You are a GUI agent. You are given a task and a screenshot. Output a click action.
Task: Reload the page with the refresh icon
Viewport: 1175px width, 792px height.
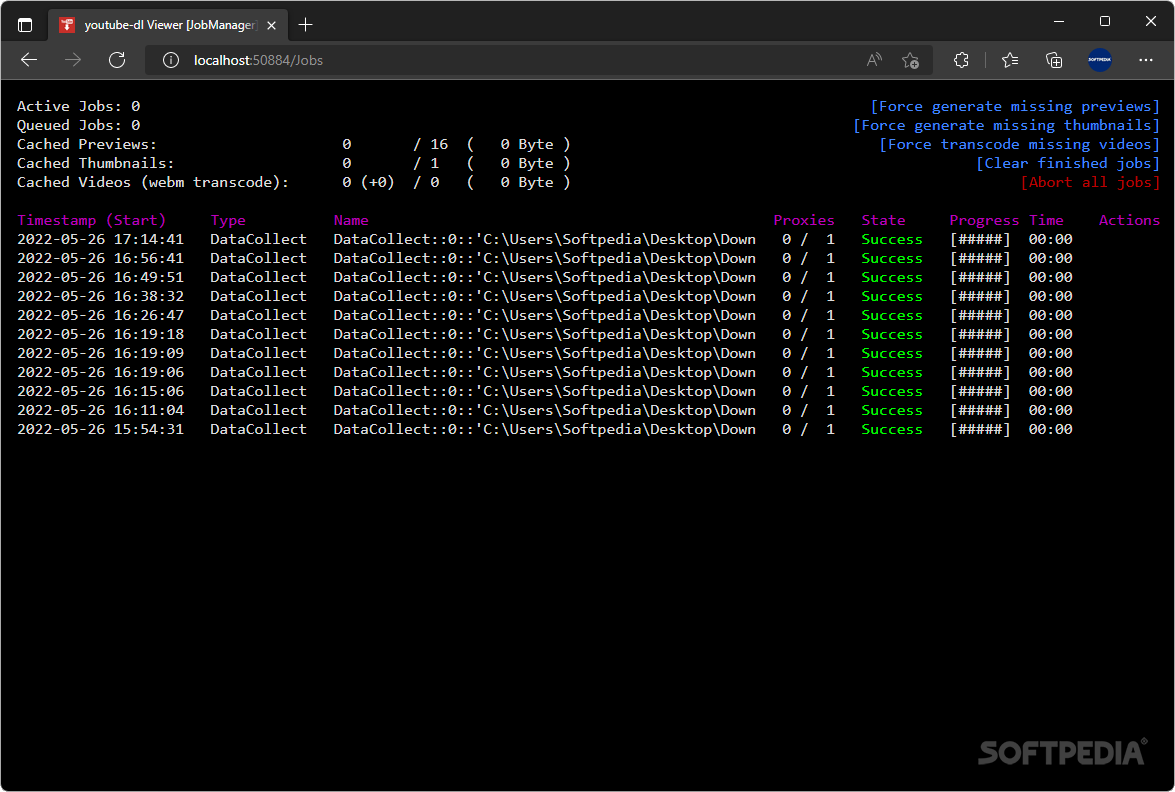117,60
